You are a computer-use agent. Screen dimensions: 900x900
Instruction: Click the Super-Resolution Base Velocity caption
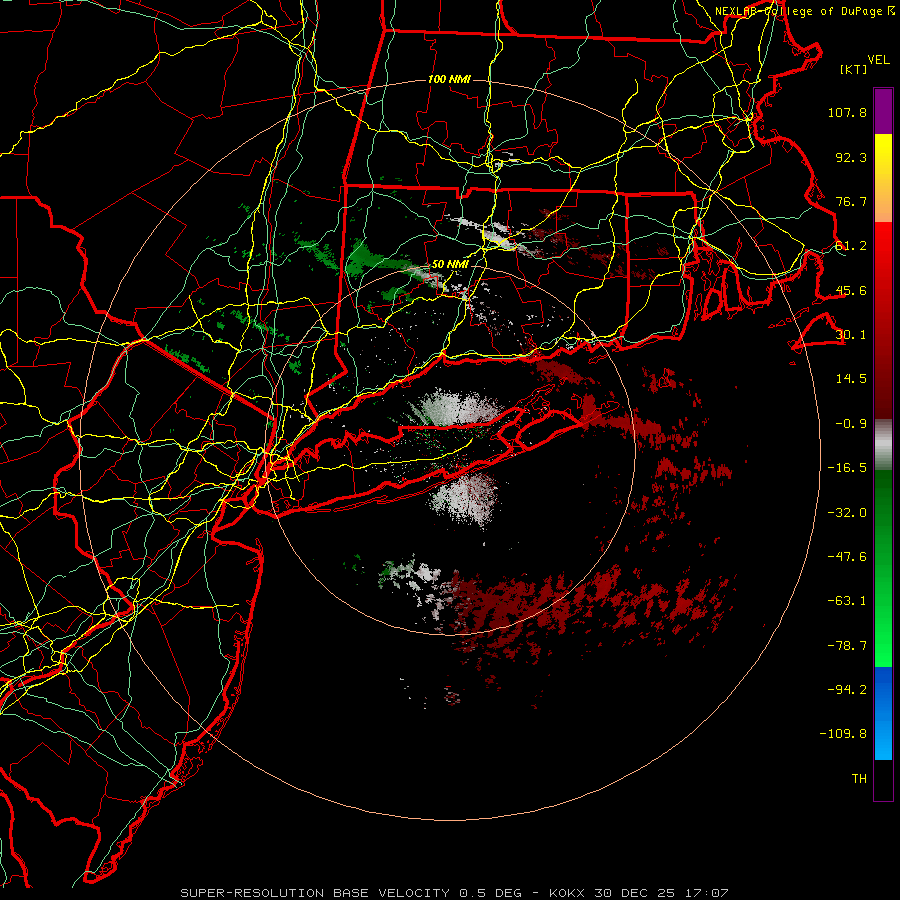pos(454,893)
